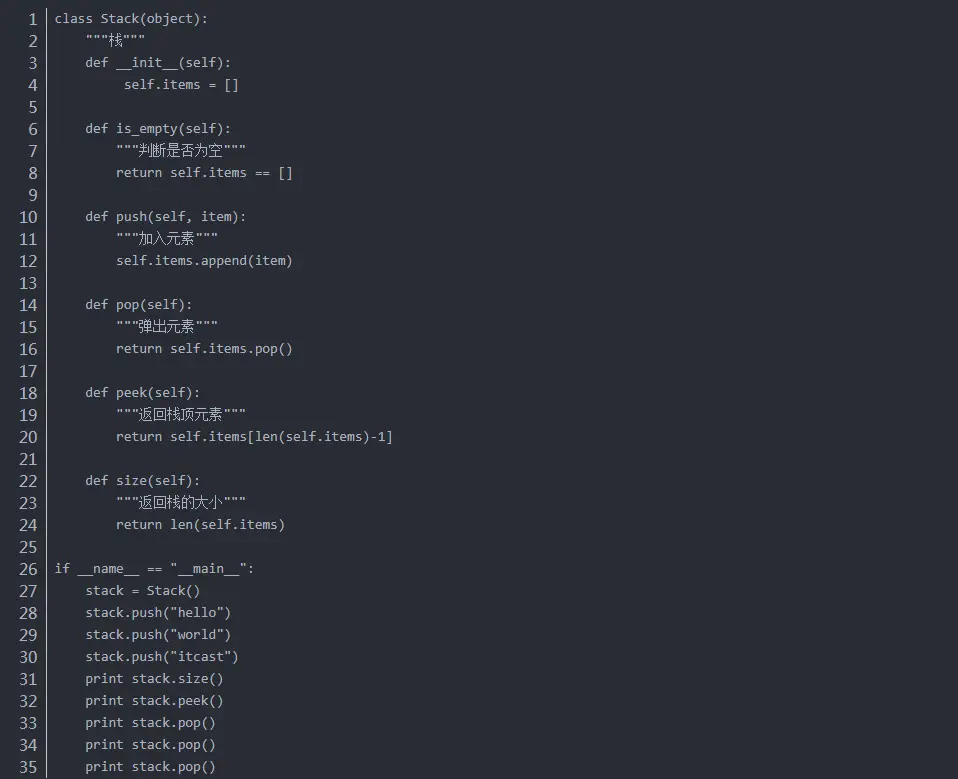
Task: Click line number 1 in the gutter
Action: [x=33, y=19]
